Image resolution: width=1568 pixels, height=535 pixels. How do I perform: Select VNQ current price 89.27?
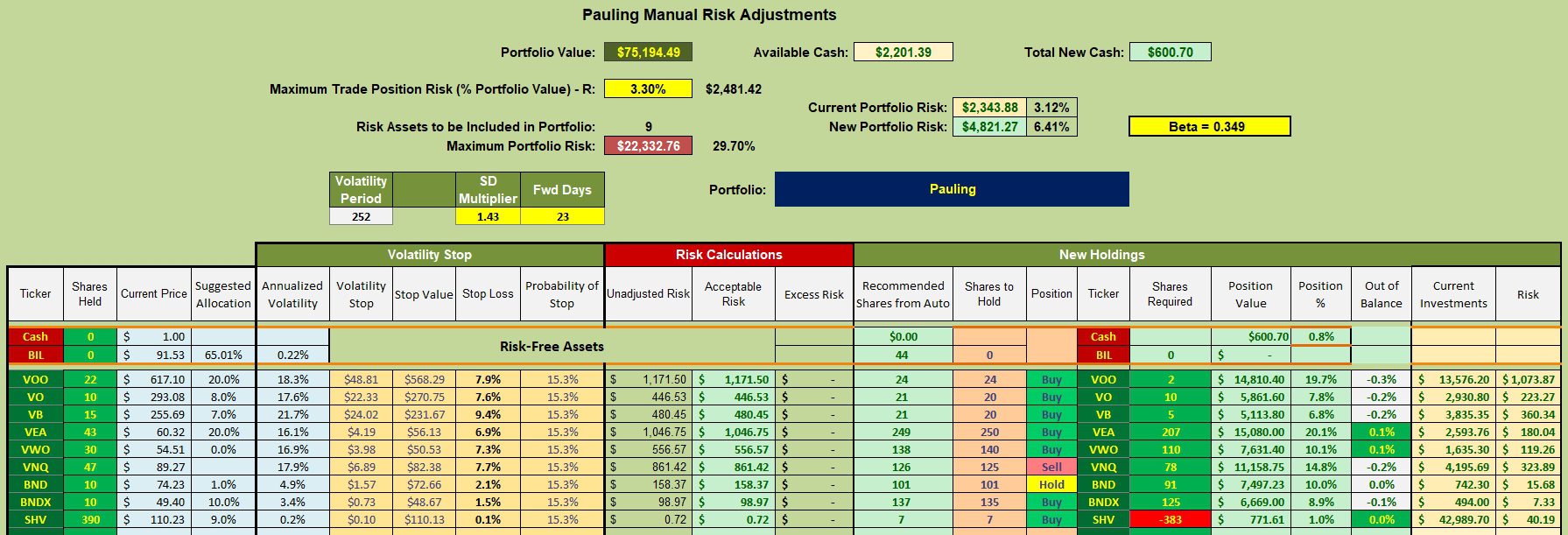153,468
